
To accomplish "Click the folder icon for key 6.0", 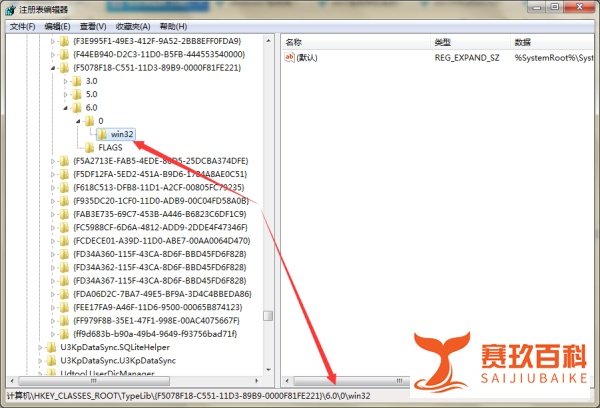I will click(77, 108).
